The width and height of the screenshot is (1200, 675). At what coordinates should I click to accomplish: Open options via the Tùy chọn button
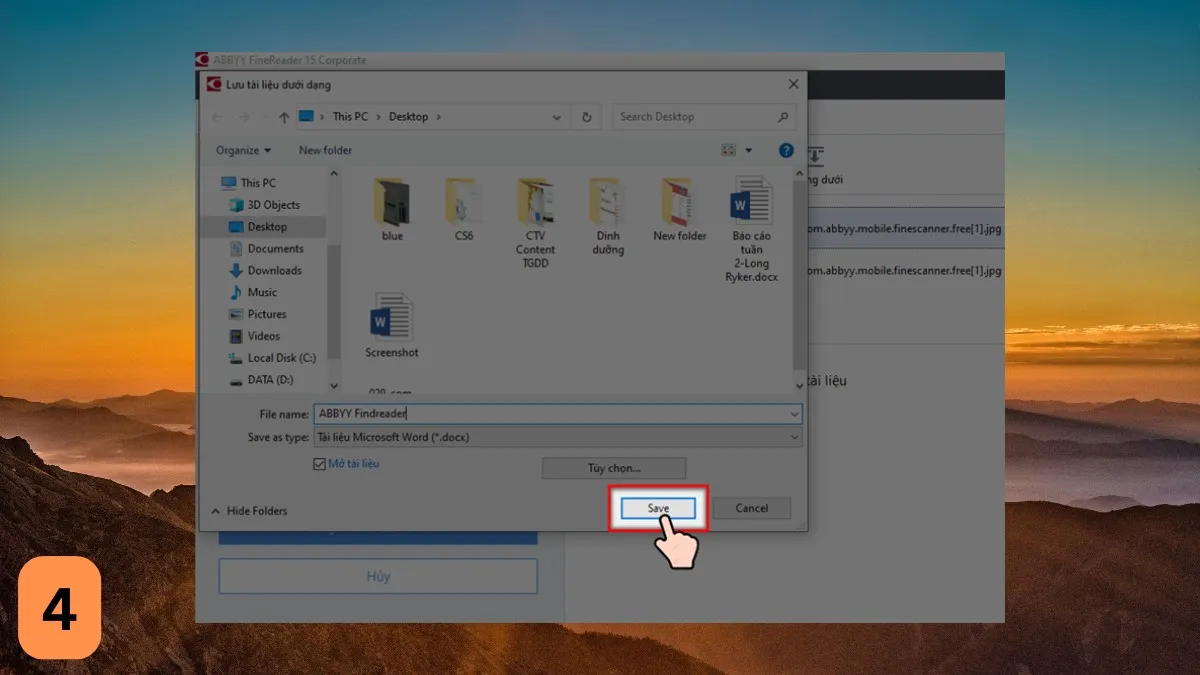pos(614,467)
